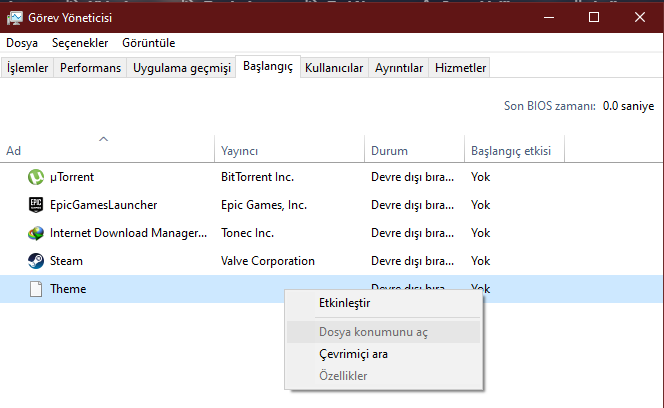664x408 pixels.
Task: Click the blank file icon next to Theme
Action: click(x=36, y=289)
